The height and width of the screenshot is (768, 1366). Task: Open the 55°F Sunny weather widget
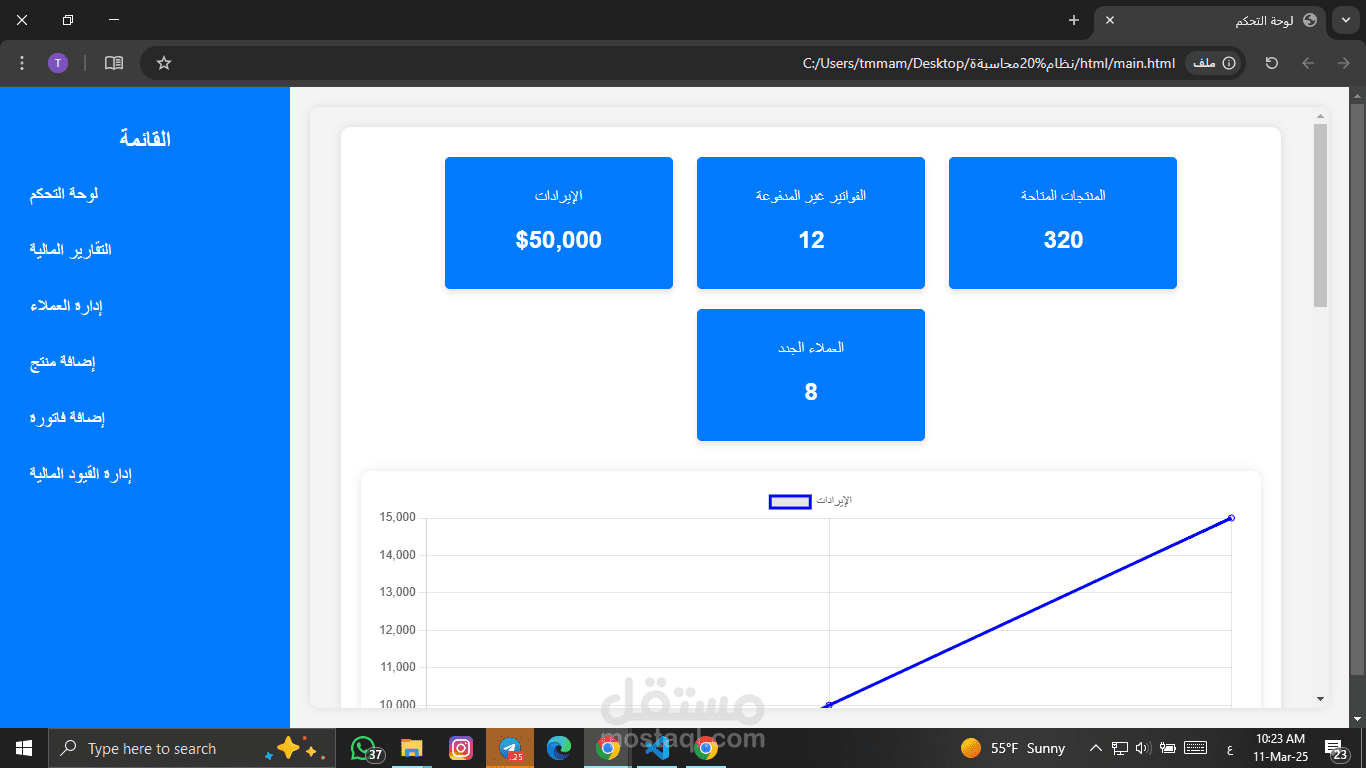click(1013, 748)
